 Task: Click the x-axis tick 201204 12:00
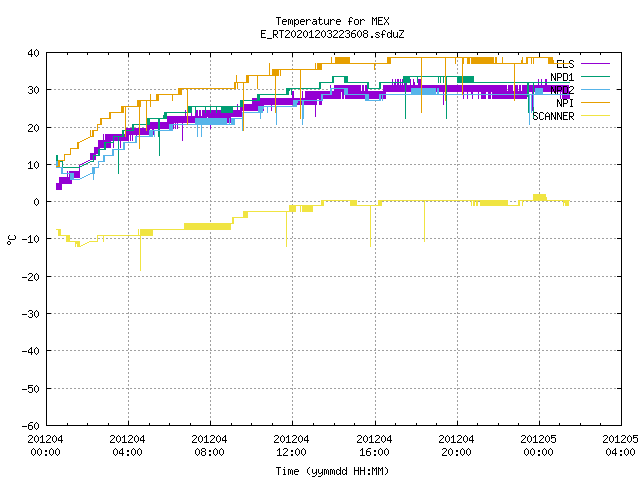(291, 446)
